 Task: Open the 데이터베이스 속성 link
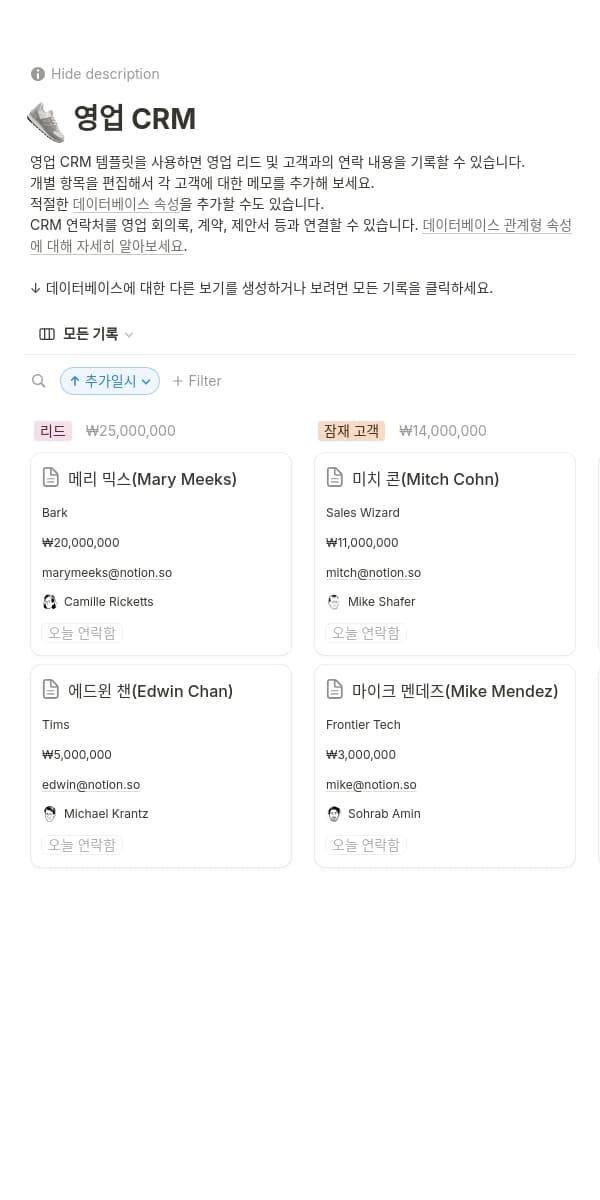pos(126,204)
